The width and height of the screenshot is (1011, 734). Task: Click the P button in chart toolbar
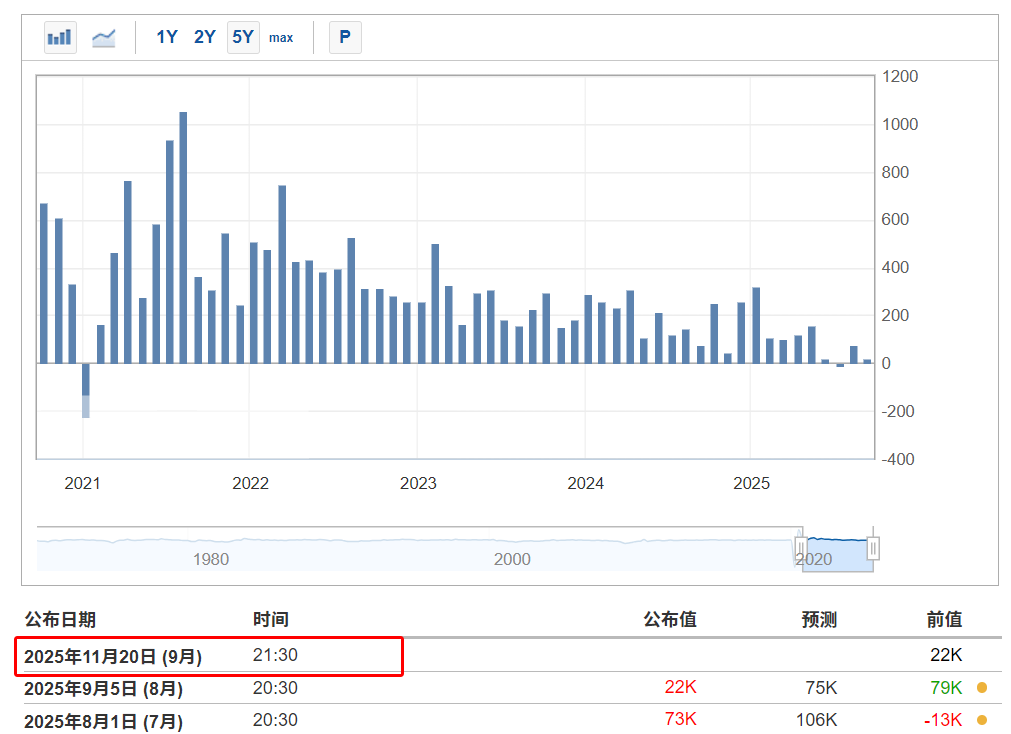[345, 38]
